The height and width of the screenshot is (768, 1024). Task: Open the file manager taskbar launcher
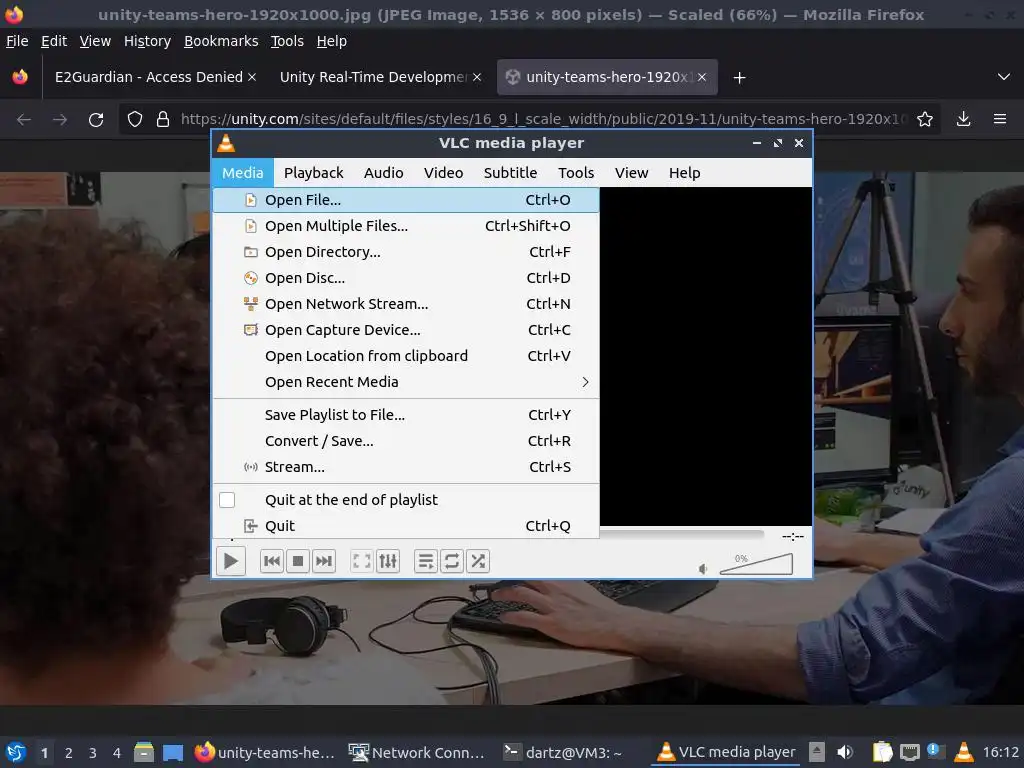click(144, 752)
